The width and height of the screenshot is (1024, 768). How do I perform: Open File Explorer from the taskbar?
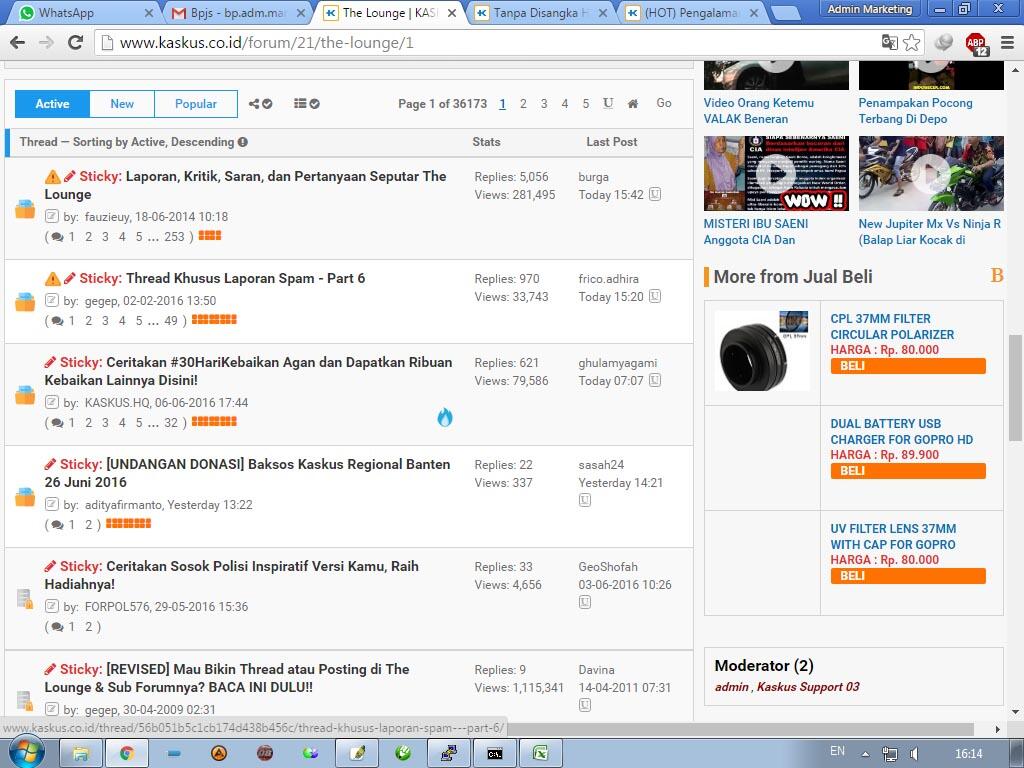point(81,754)
